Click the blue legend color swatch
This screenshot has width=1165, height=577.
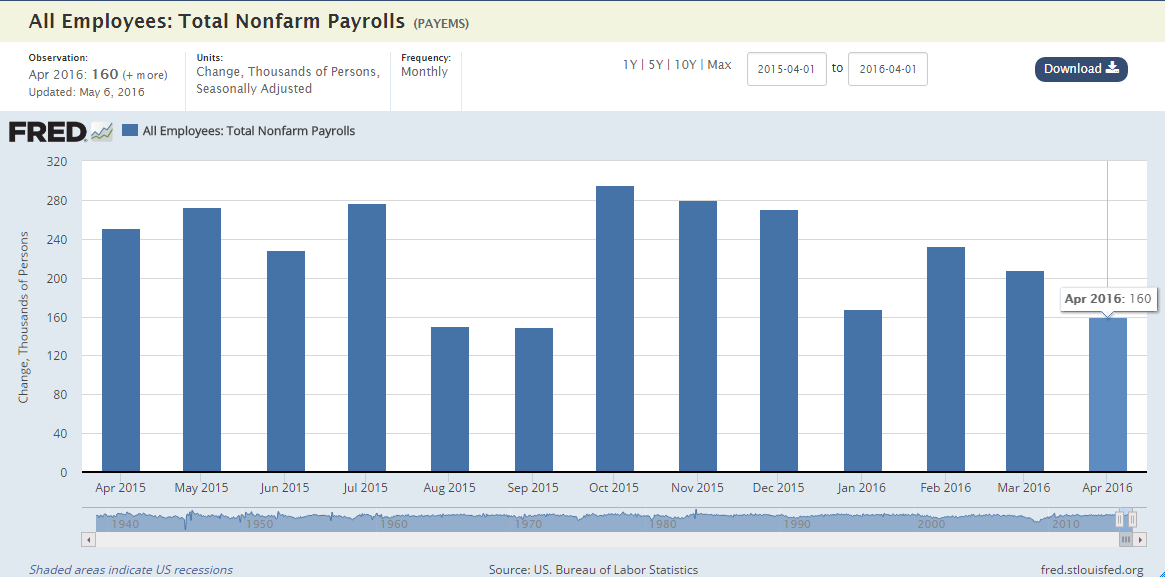pyautogui.click(x=130, y=131)
